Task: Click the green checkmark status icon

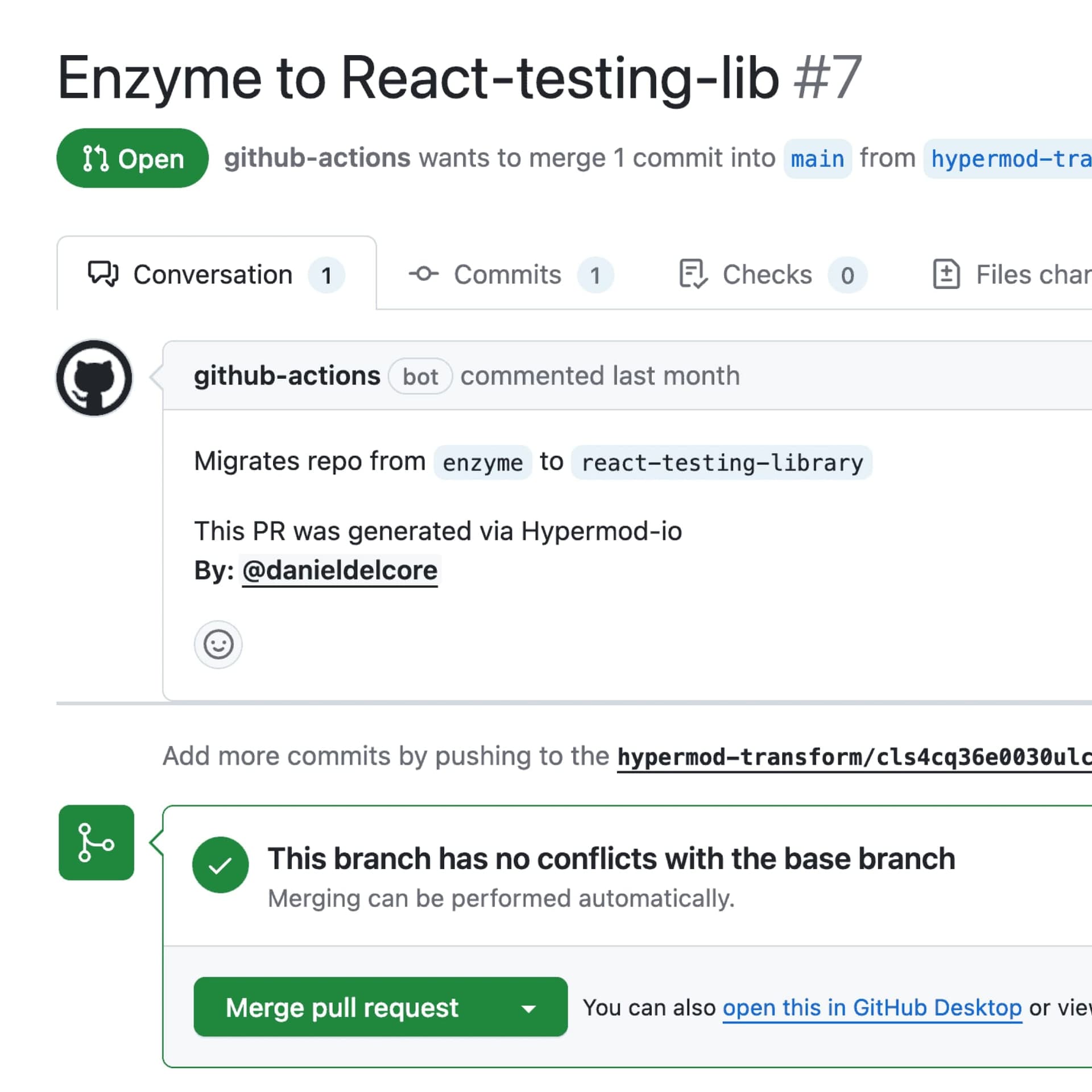Action: (220, 864)
